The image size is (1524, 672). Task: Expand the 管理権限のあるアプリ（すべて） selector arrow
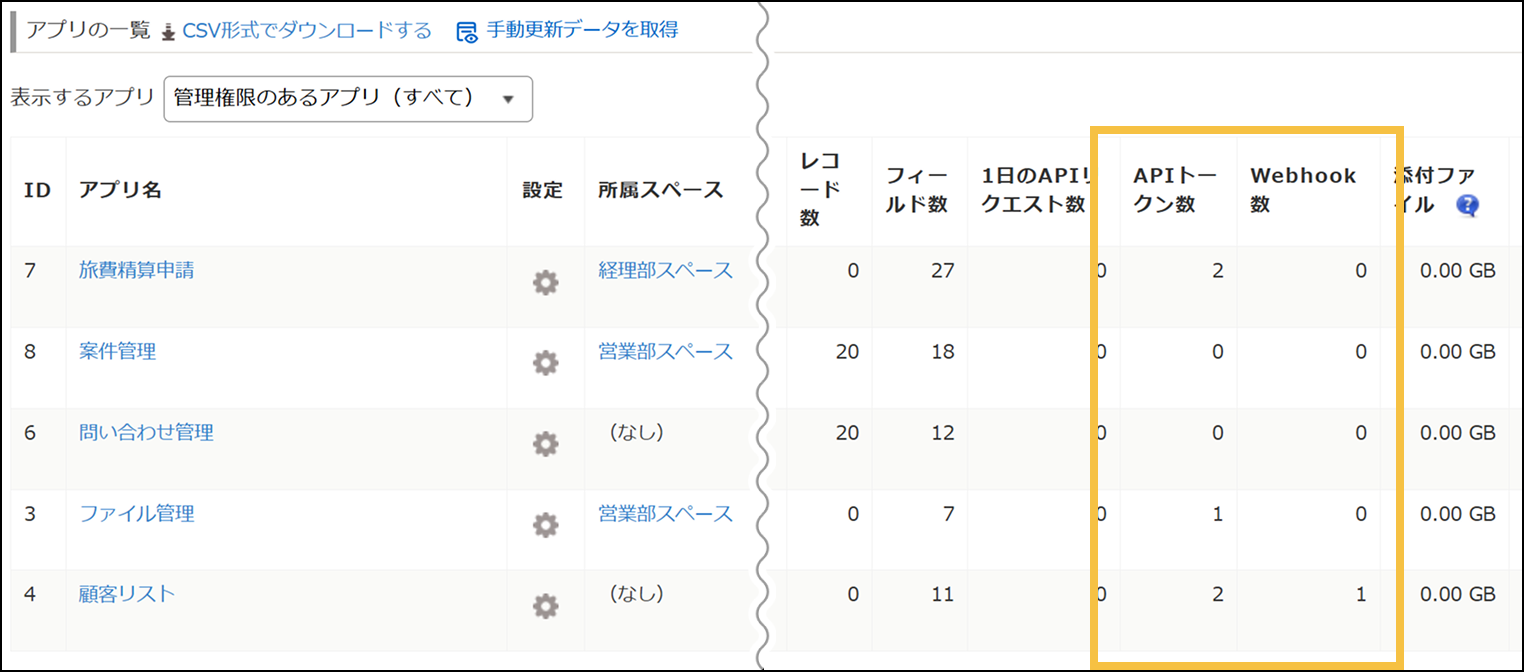(x=509, y=99)
